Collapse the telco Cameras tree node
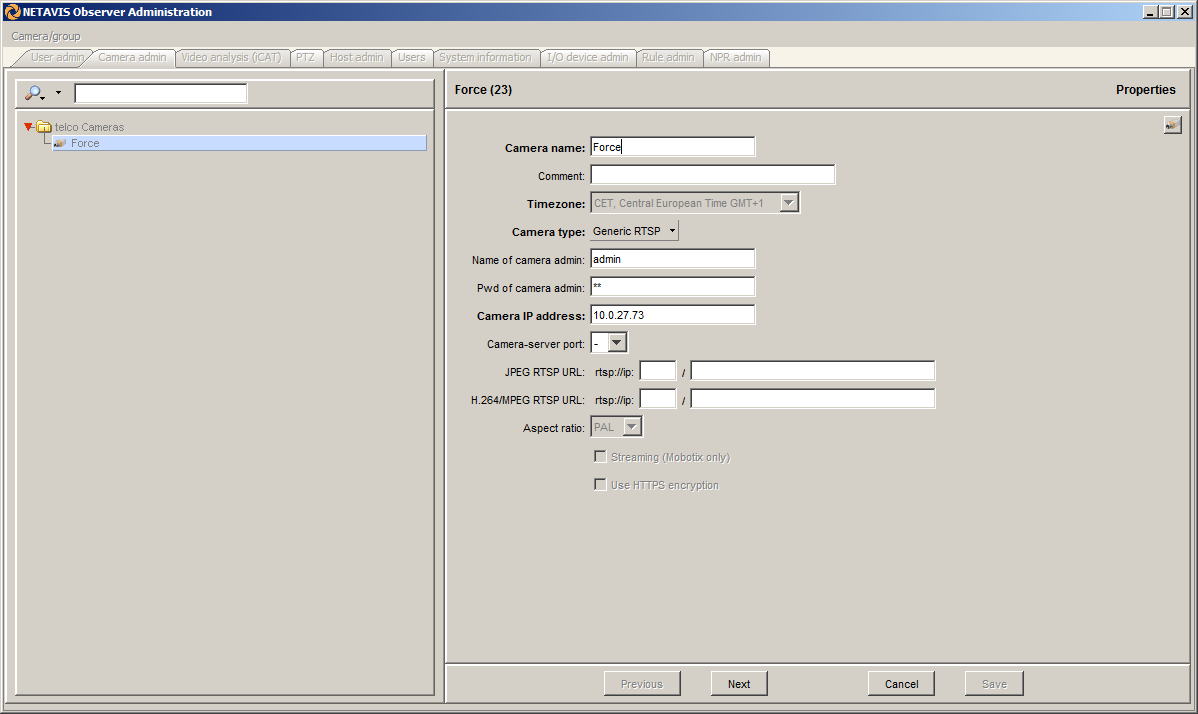Viewport: 1198px width, 714px height. click(x=29, y=127)
